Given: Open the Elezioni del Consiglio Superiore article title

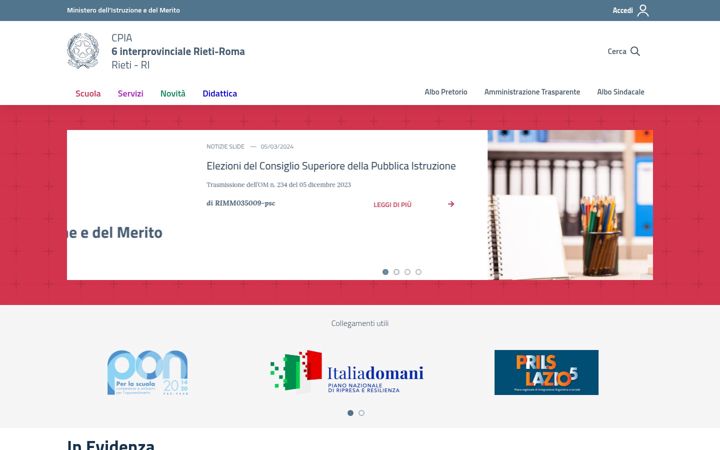Looking at the screenshot, I should tap(331, 166).
